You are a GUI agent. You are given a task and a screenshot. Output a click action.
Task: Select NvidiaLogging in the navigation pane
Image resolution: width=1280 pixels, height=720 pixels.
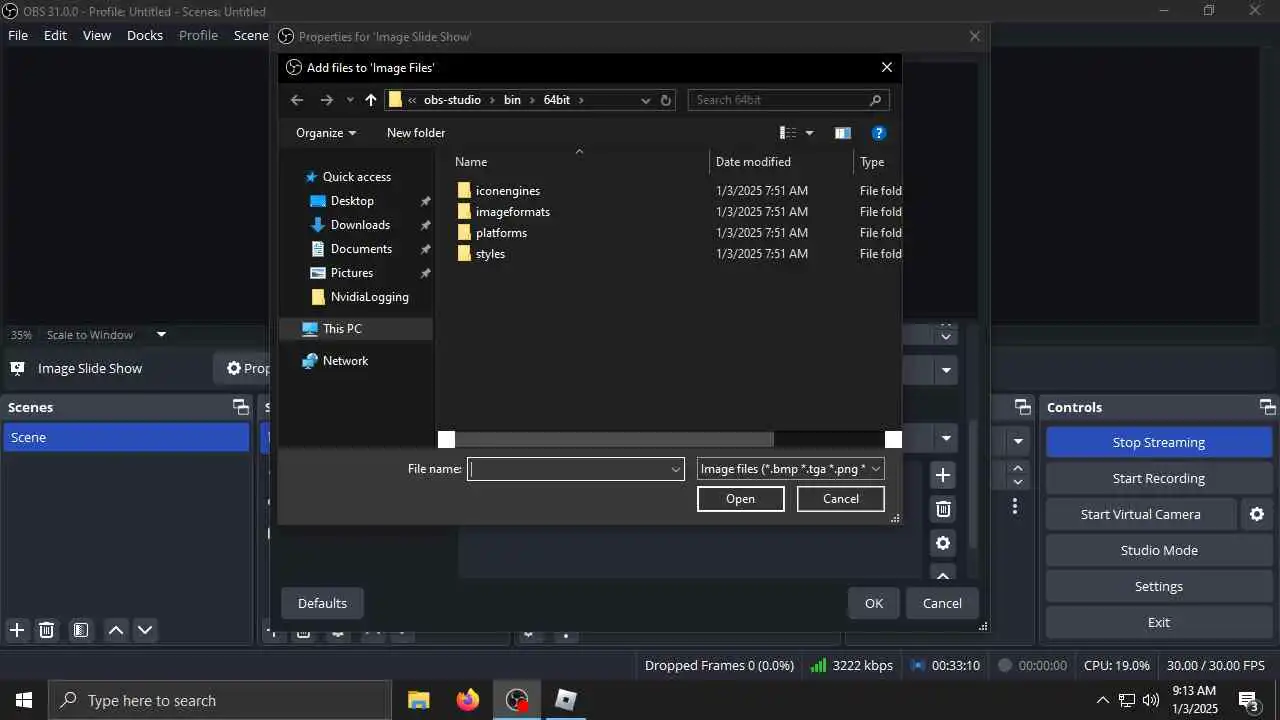click(x=369, y=297)
